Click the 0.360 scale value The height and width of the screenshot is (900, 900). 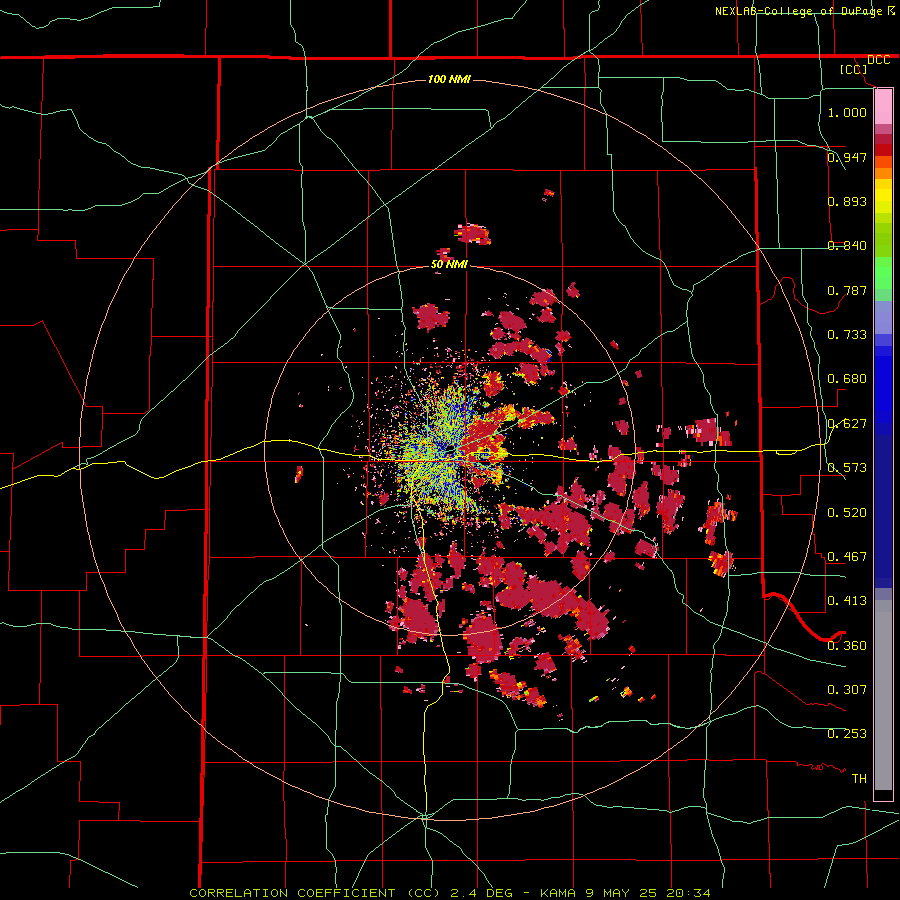tap(847, 646)
